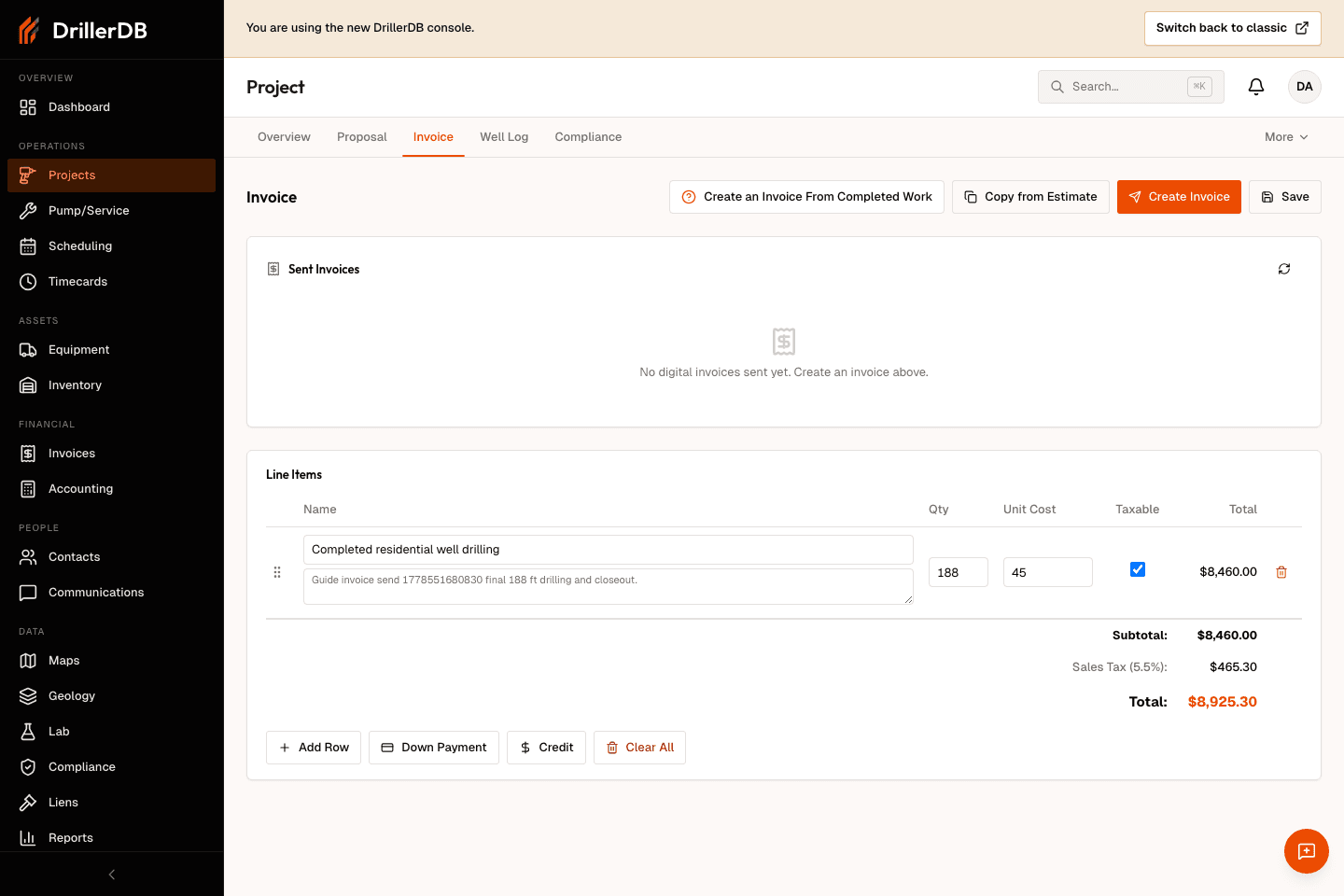Viewport: 1344px width, 896px height.
Task: Click the Sales Tax (5.5%) label
Action: click(1120, 667)
